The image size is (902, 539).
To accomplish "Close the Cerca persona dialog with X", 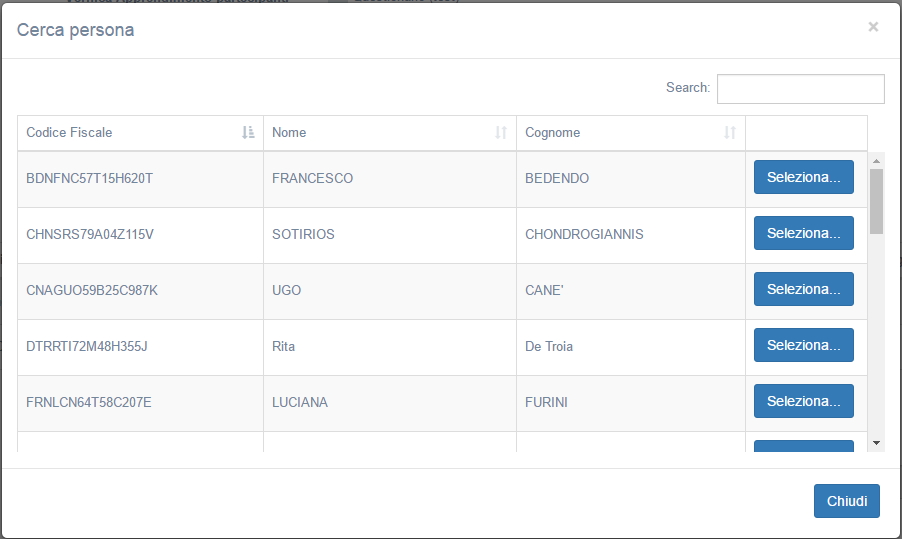I will 873,27.
